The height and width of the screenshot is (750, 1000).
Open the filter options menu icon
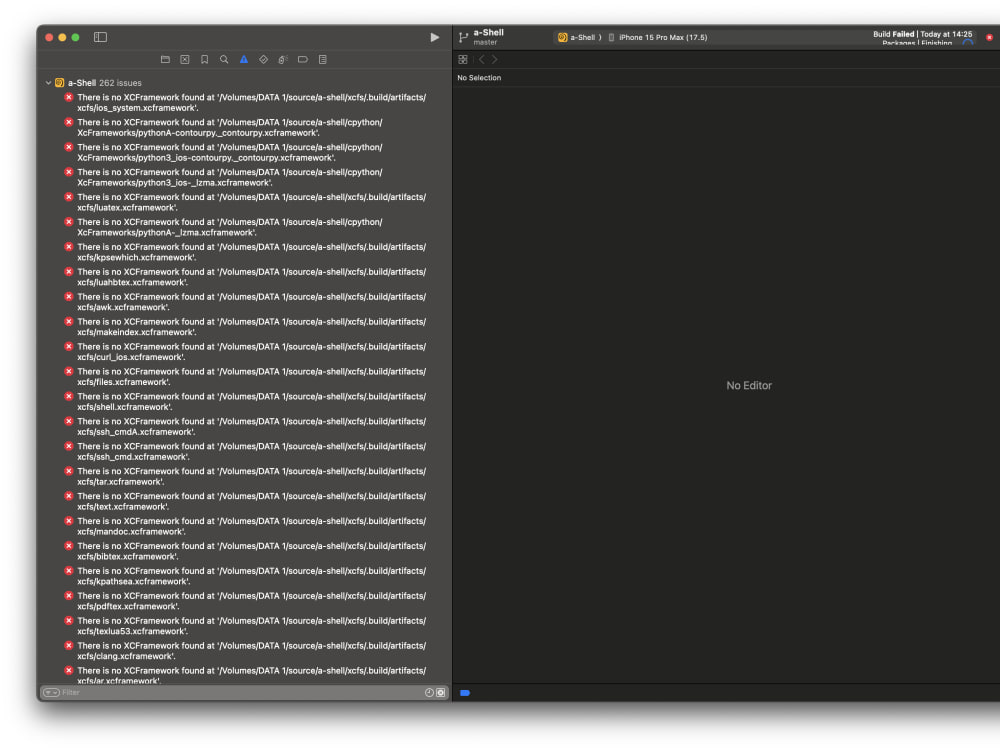[52, 693]
